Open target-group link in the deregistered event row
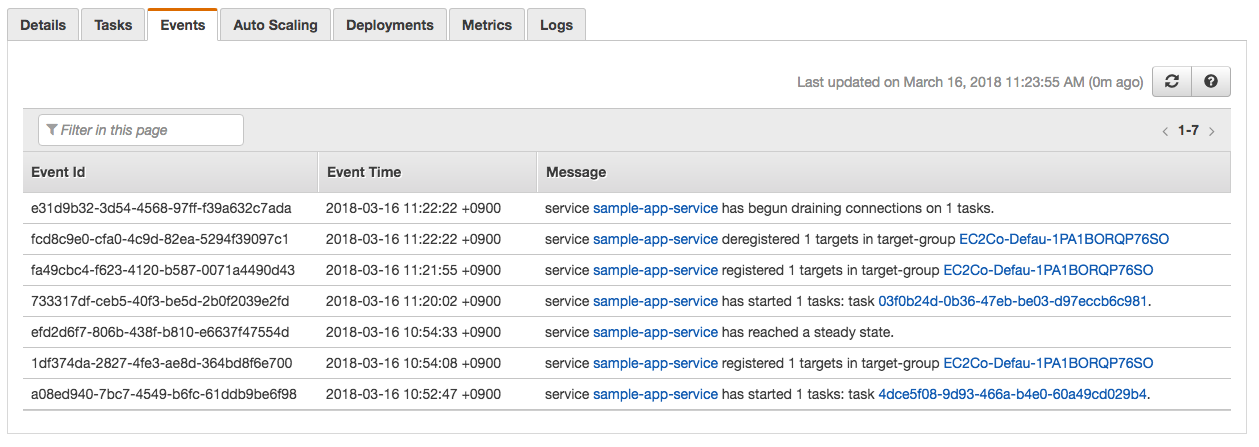Viewport: 1259px width, 447px height. (x=1063, y=239)
